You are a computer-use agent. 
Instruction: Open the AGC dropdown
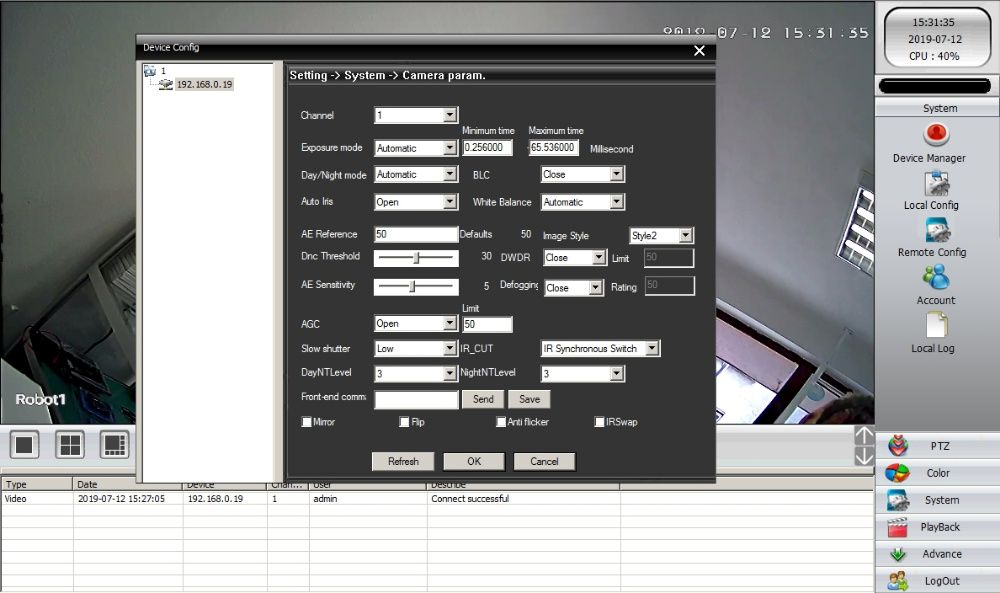(x=416, y=323)
